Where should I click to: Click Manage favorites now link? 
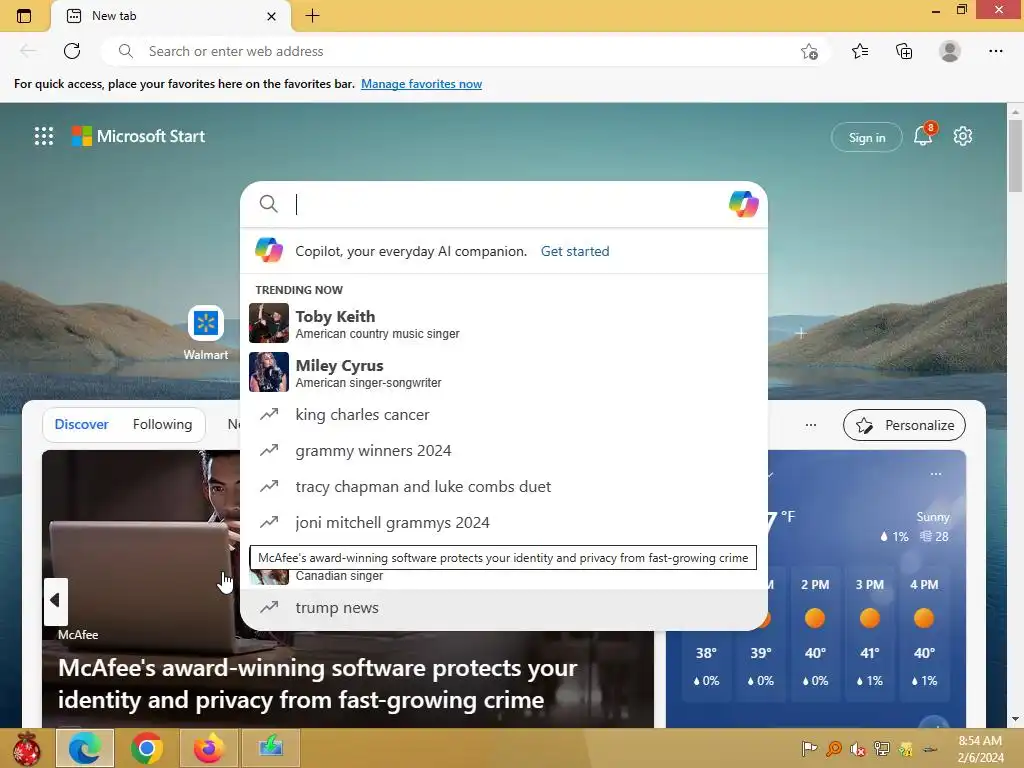coord(421,84)
